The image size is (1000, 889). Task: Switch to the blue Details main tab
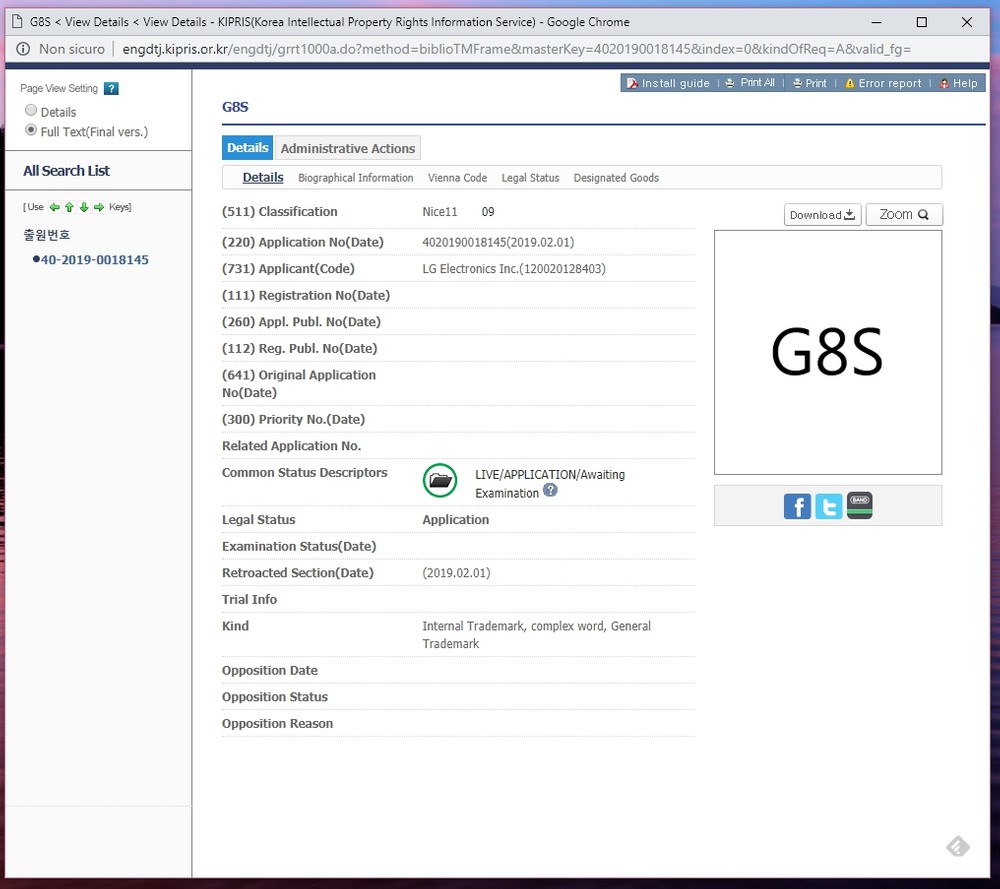point(247,148)
